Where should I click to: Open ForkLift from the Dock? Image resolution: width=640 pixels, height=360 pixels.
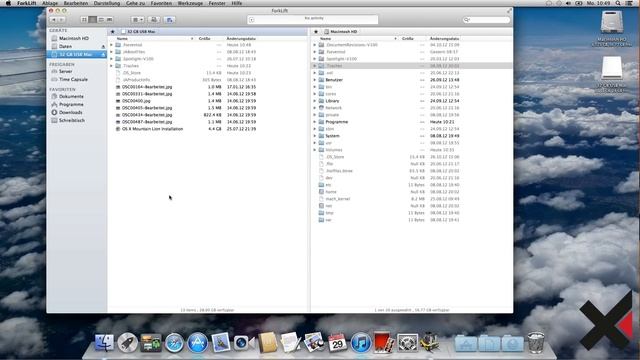pos(430,342)
